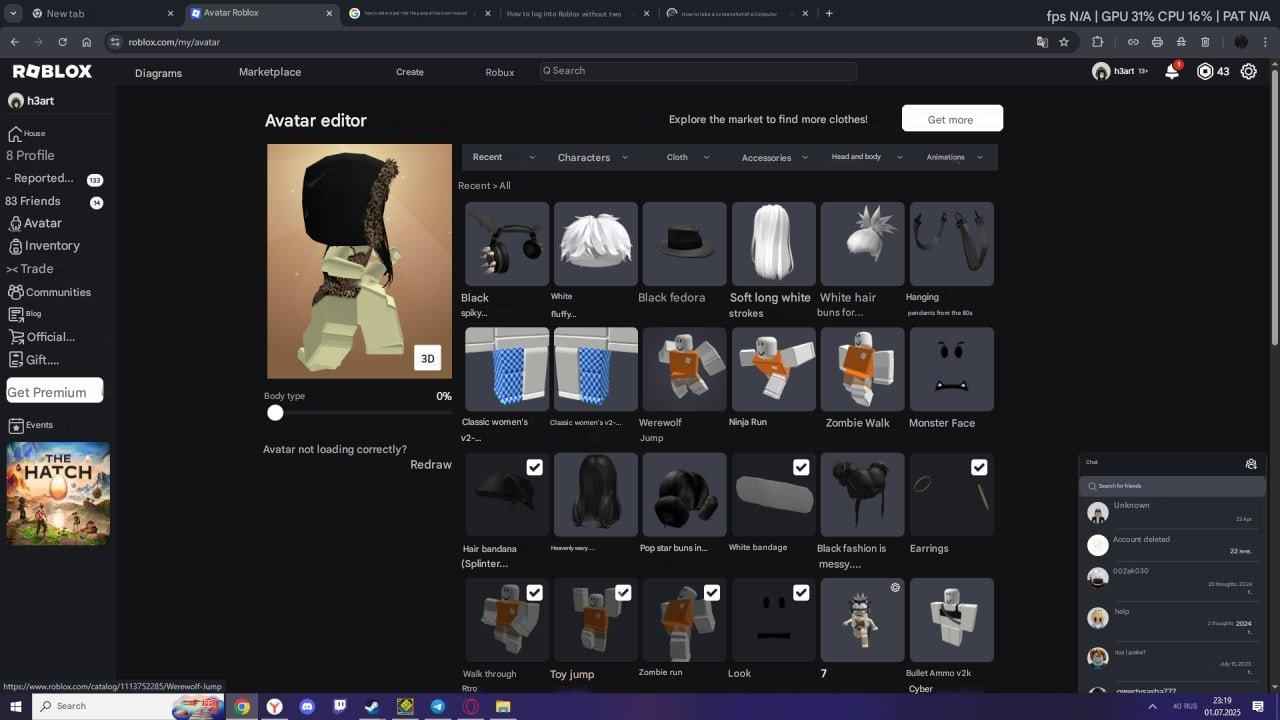Adjust the Body type slider handle
1280x720 pixels.
(275, 412)
